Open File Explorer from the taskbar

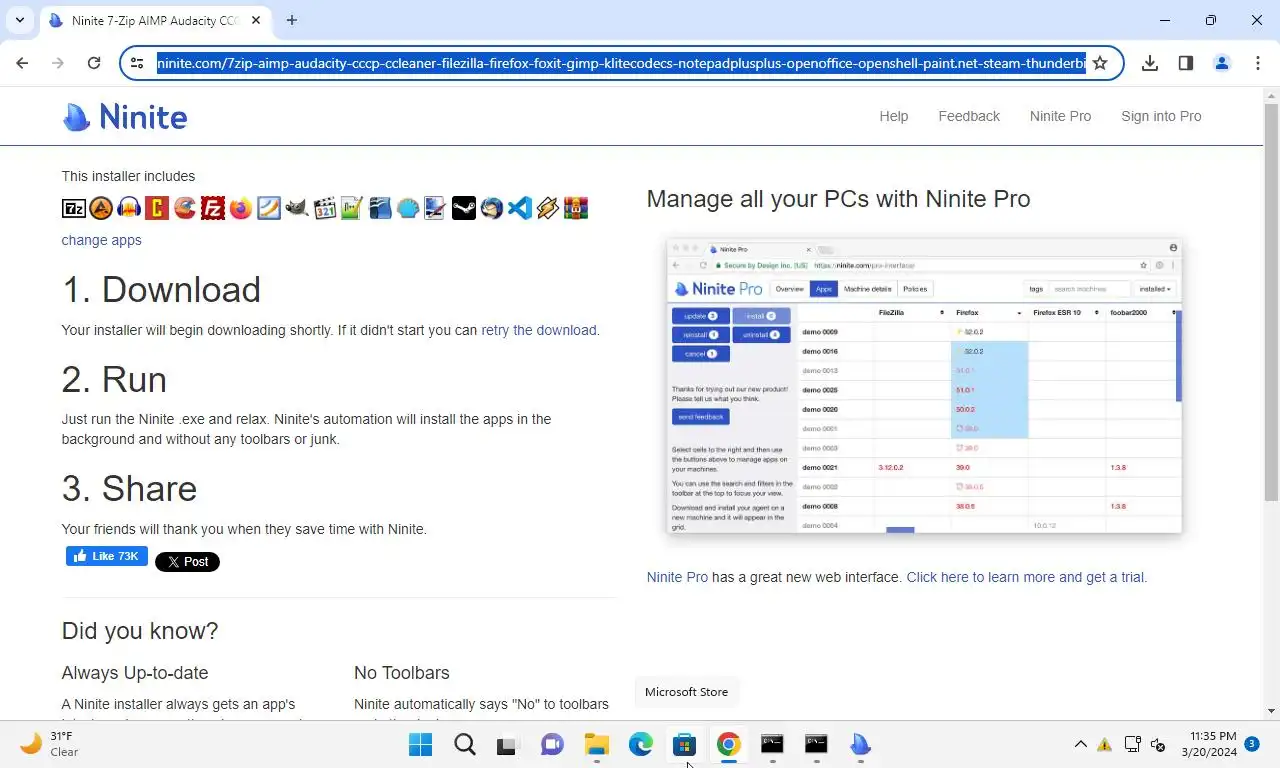click(597, 744)
